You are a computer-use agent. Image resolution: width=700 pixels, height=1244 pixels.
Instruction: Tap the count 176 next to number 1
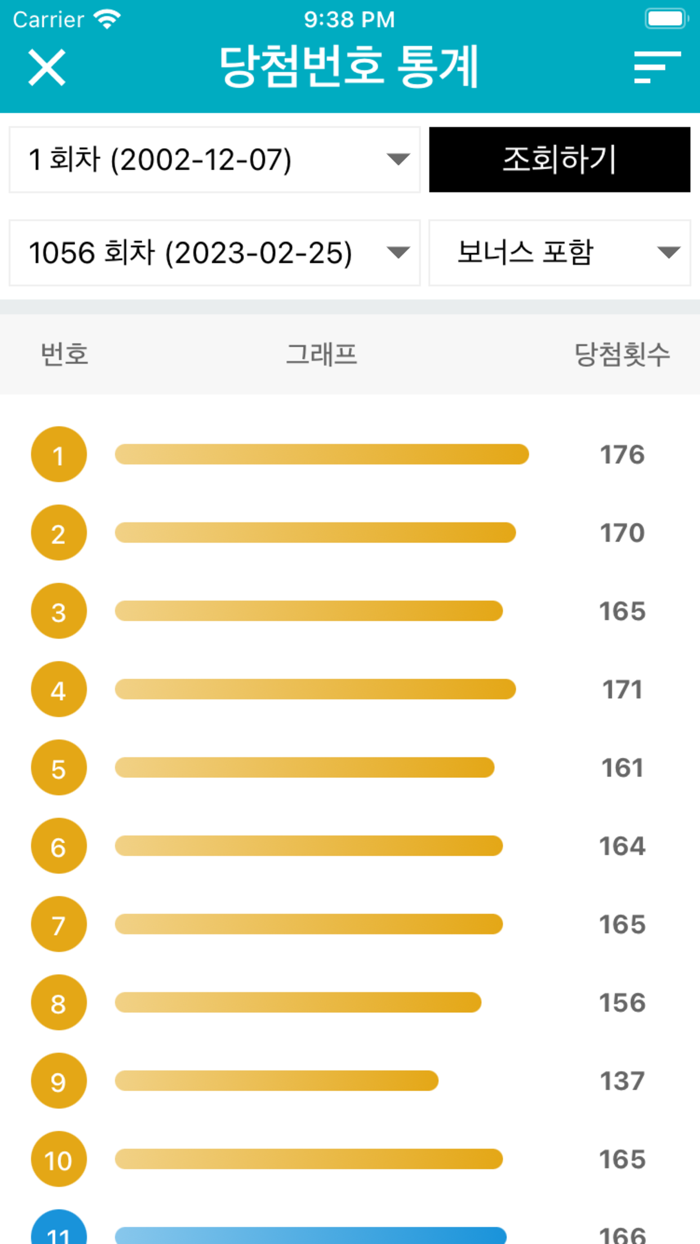pyautogui.click(x=622, y=454)
